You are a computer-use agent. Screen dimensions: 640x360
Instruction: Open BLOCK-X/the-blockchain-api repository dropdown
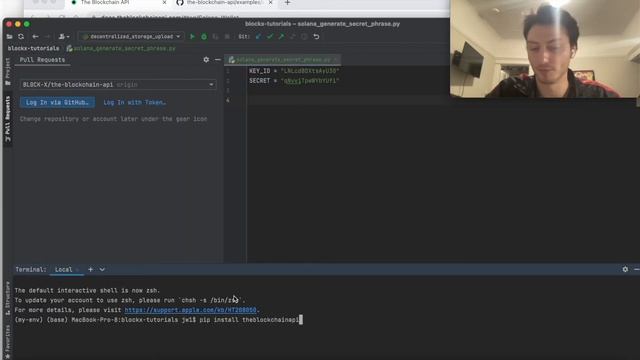pyautogui.click(x=118, y=84)
